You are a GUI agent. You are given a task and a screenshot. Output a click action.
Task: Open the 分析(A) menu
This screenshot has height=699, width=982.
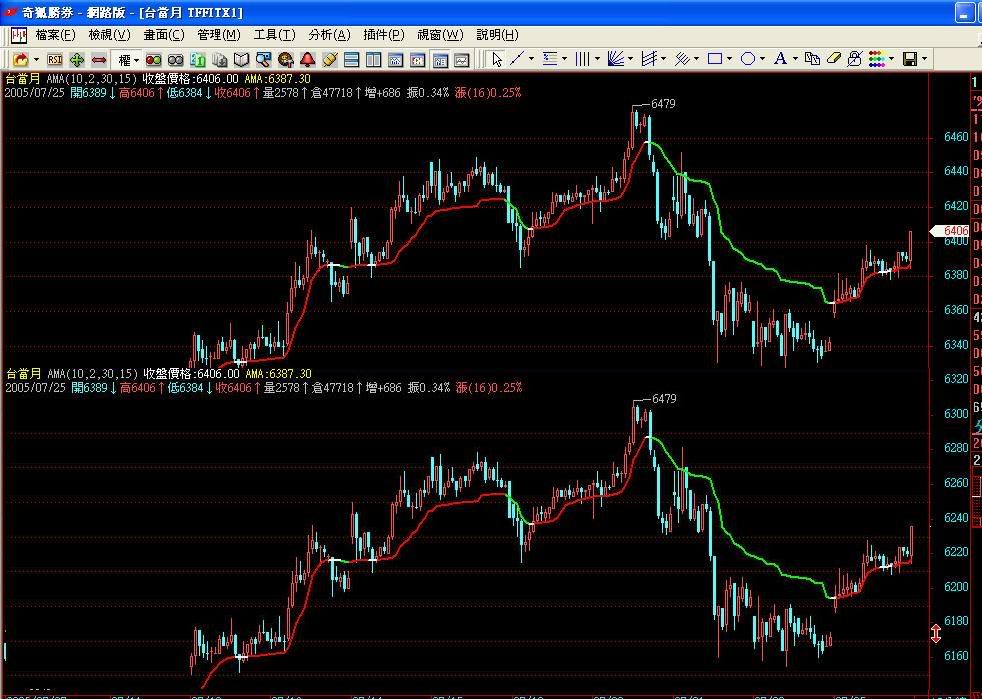pyautogui.click(x=329, y=35)
